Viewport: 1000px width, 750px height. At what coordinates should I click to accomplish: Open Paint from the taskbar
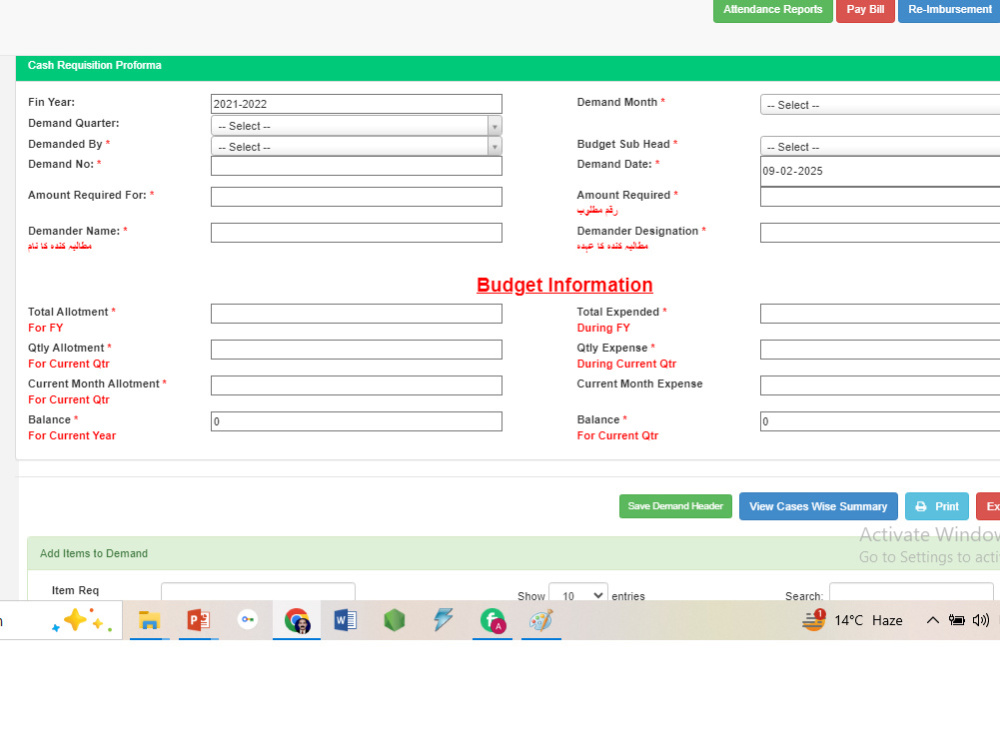(541, 620)
